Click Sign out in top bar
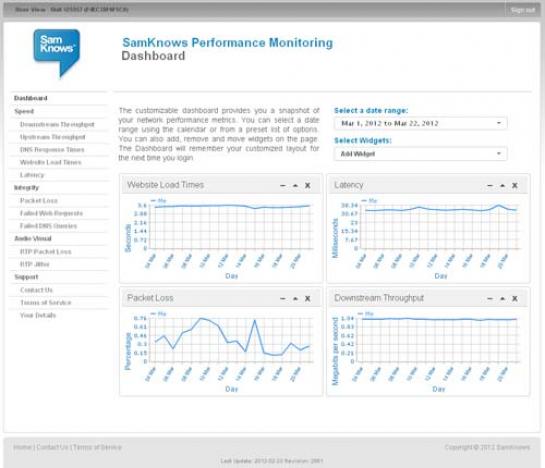The image size is (545, 468). click(523, 10)
